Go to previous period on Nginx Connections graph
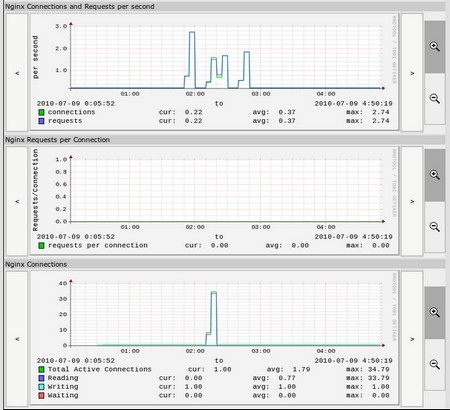Image resolution: width=450 pixels, height=410 pixels. (17, 339)
